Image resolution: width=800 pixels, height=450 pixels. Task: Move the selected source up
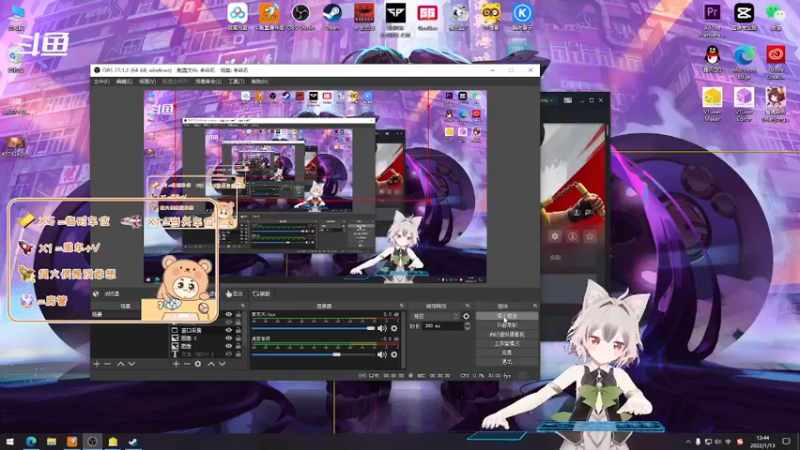(x=211, y=364)
